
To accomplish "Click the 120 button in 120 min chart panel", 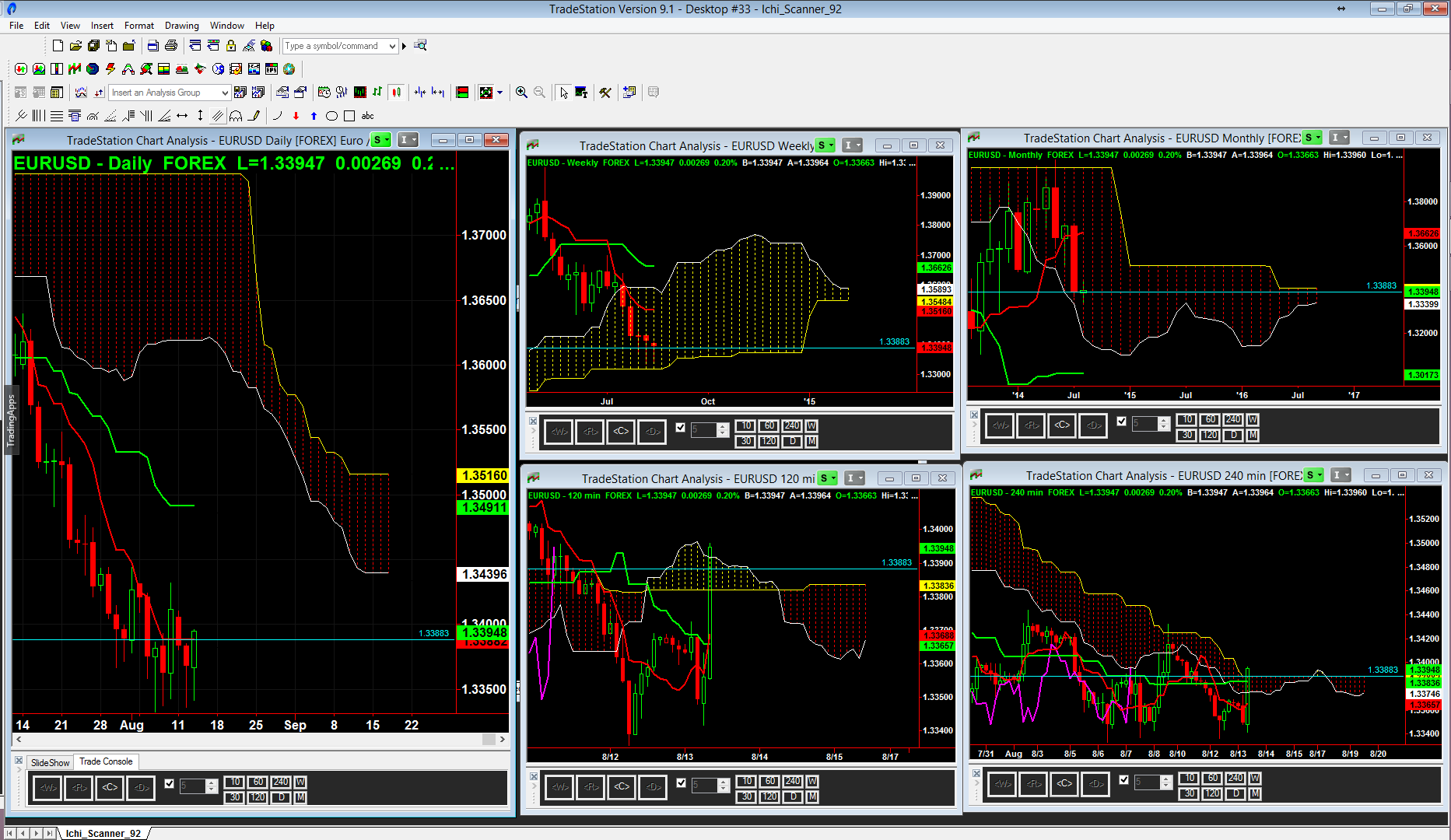I will [769, 796].
